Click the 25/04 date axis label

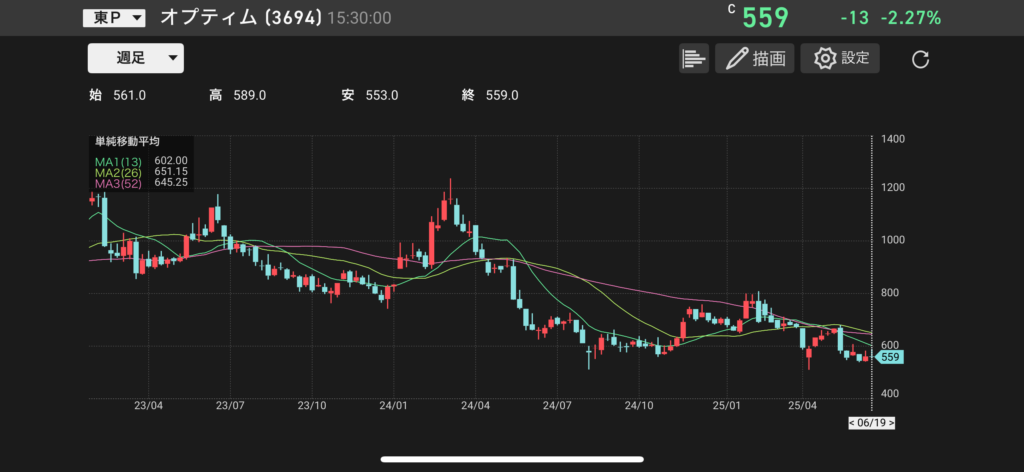pyautogui.click(x=803, y=406)
